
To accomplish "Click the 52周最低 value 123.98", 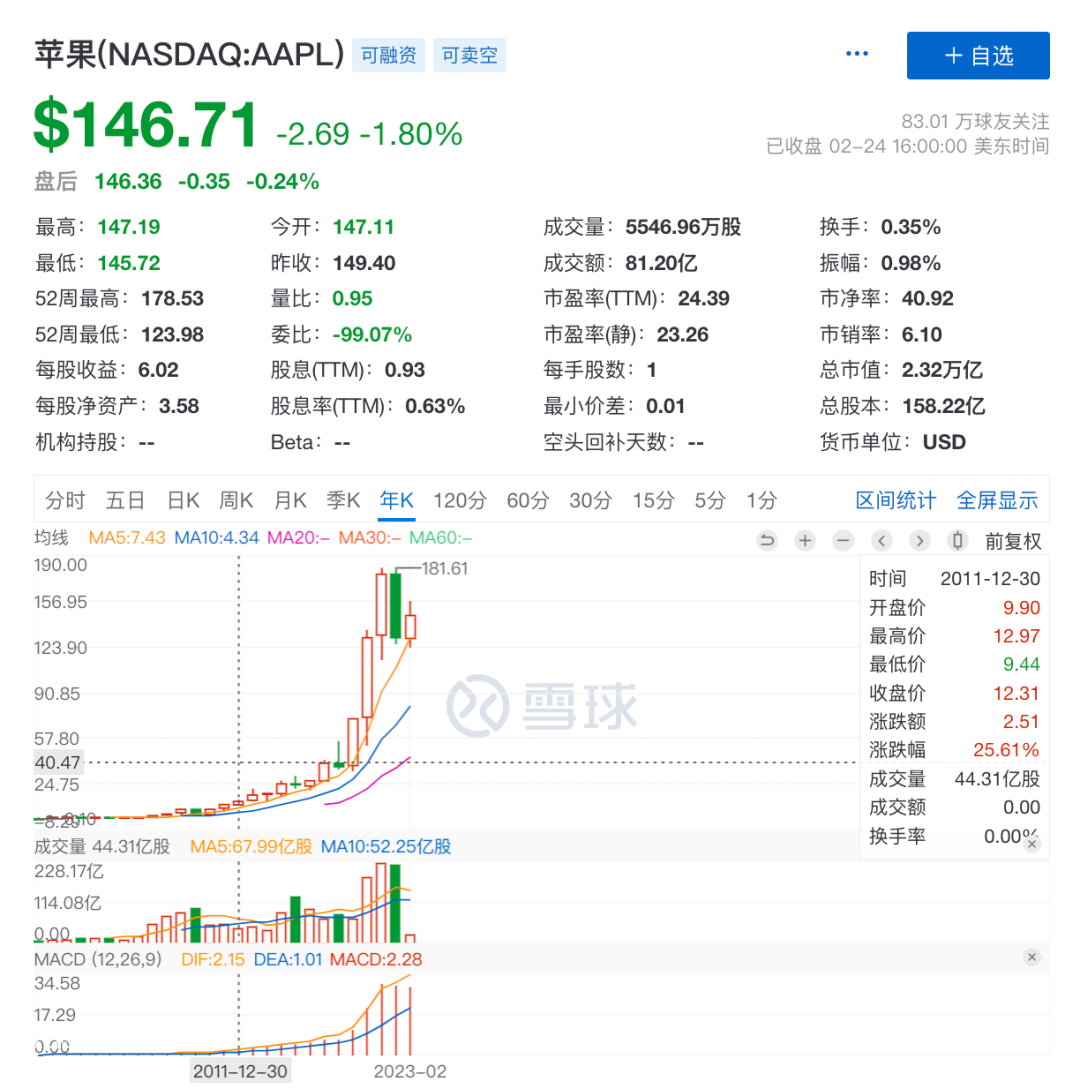I will pos(172,335).
